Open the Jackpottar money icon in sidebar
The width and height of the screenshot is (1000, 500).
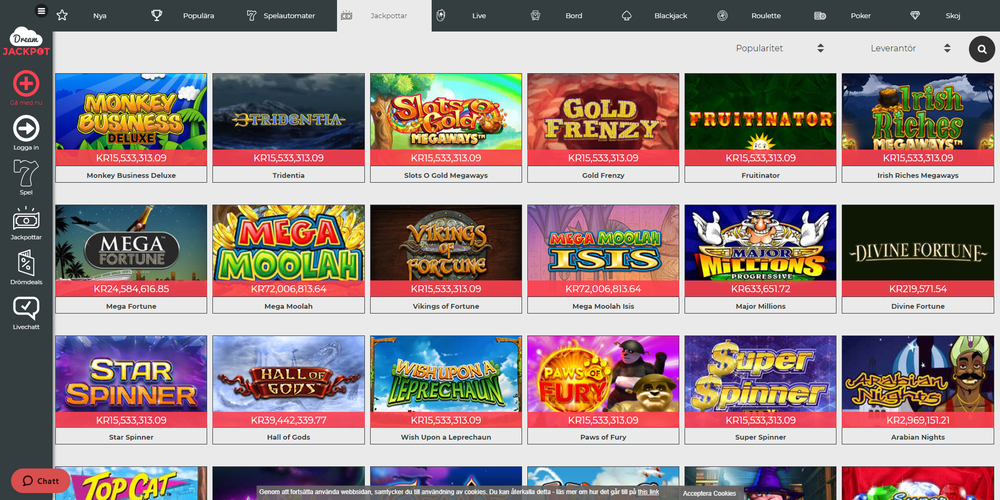[26, 219]
